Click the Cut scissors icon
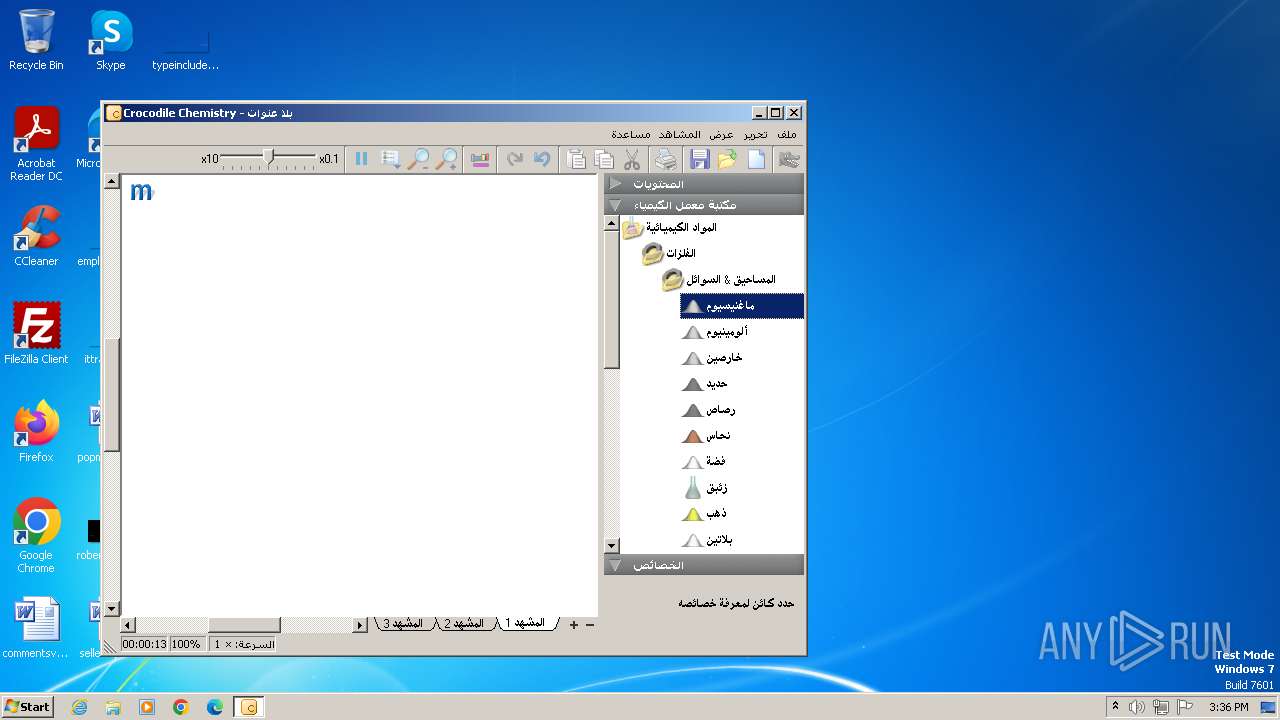Screen dimensions: 1280x720 (x=632, y=159)
